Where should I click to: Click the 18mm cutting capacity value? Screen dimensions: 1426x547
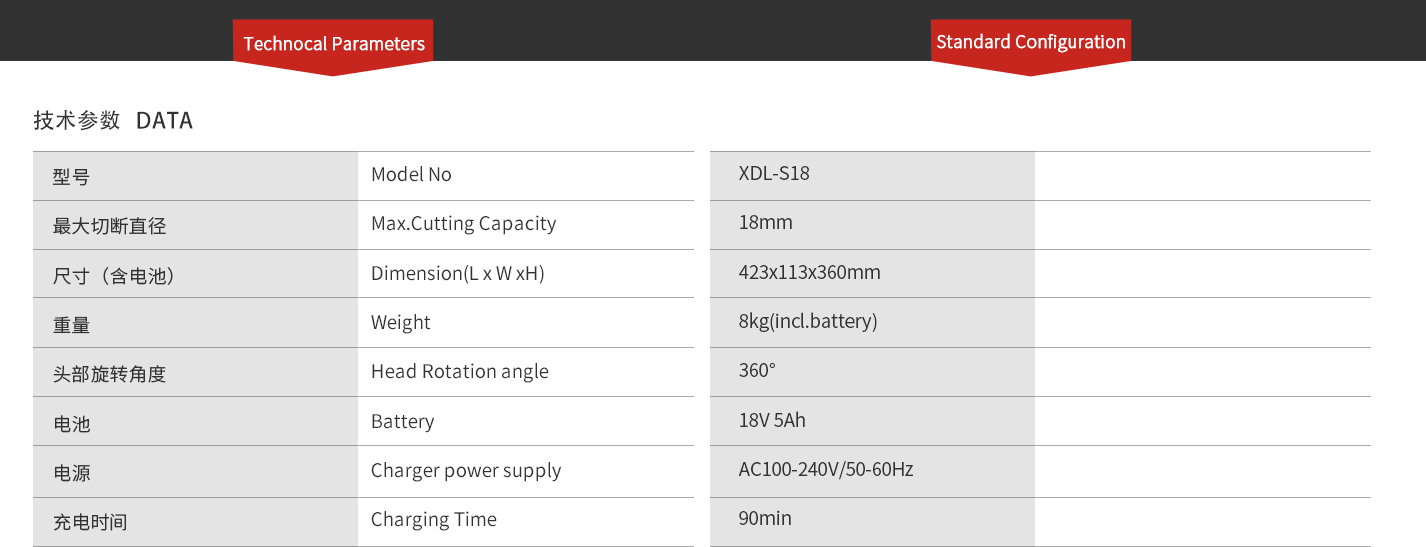click(766, 223)
